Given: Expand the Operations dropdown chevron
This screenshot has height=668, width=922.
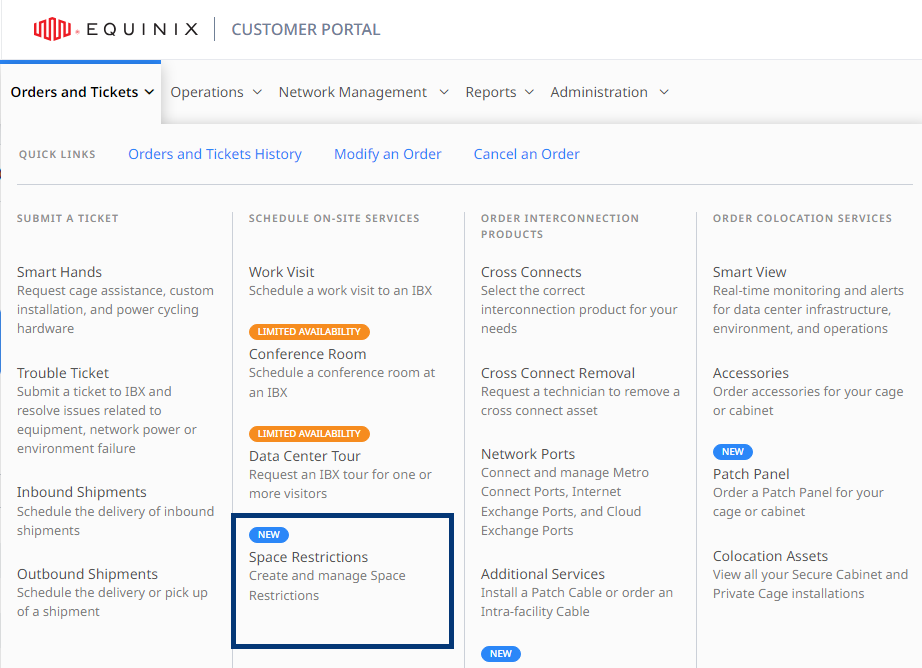Looking at the screenshot, I should pyautogui.click(x=258, y=92).
